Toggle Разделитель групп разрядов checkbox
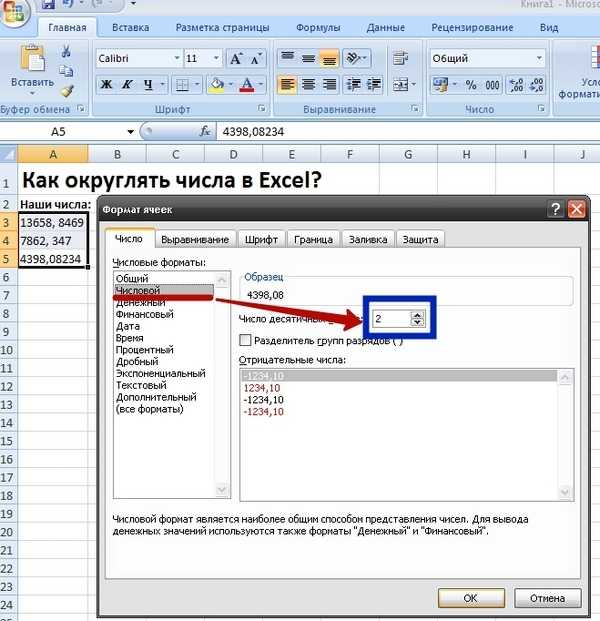 (245, 340)
